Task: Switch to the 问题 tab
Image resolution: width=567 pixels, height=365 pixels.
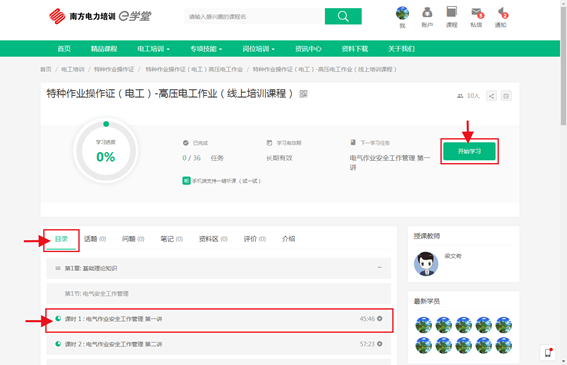Action: click(x=133, y=239)
